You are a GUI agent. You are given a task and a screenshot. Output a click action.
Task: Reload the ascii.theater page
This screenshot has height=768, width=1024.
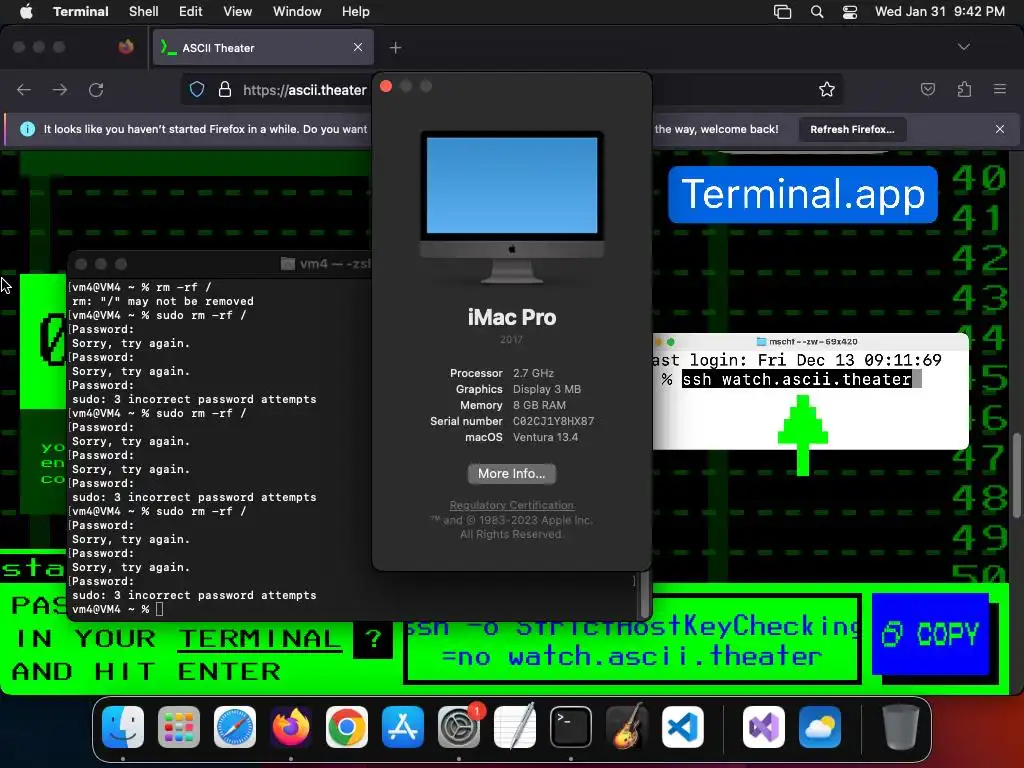[96, 89]
